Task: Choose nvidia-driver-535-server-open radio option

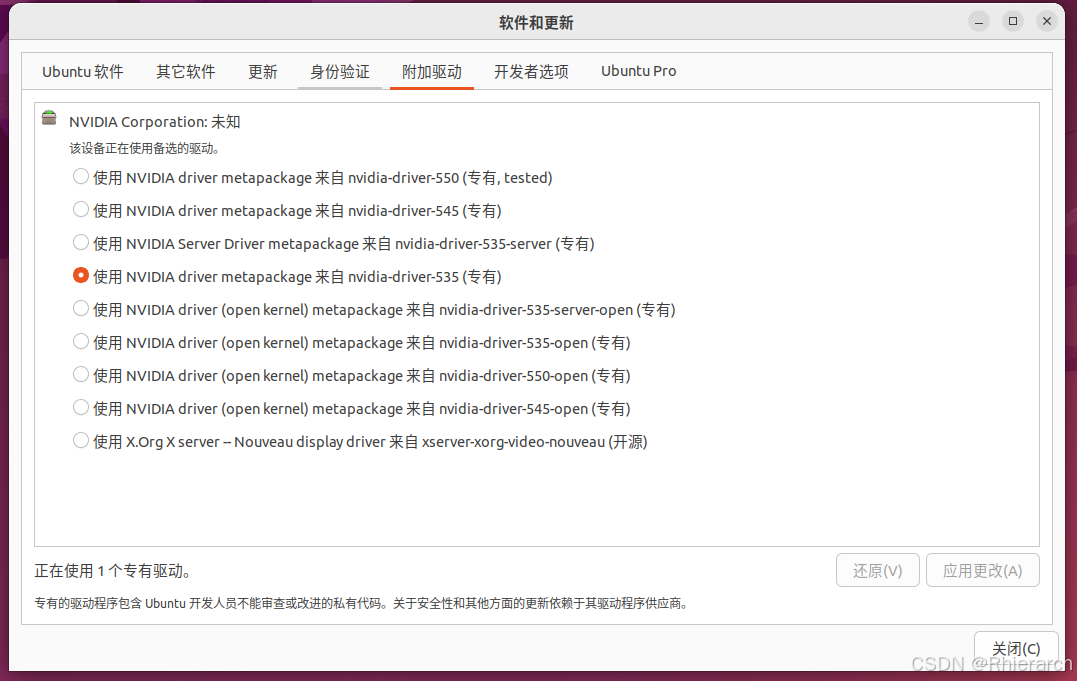Action: (x=80, y=309)
